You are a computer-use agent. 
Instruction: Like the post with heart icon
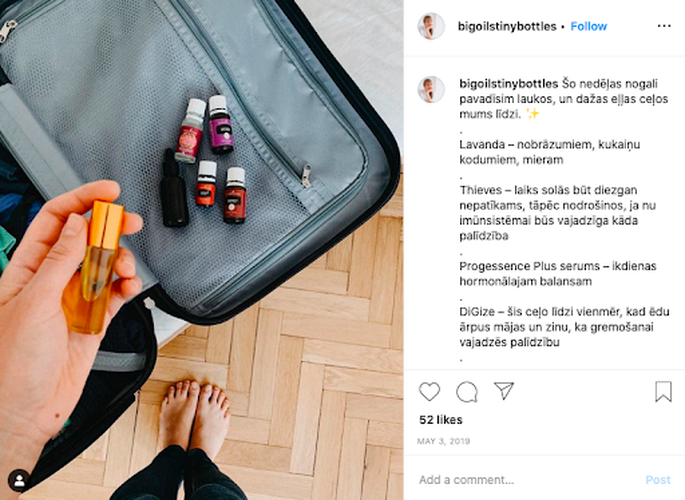(x=429, y=391)
